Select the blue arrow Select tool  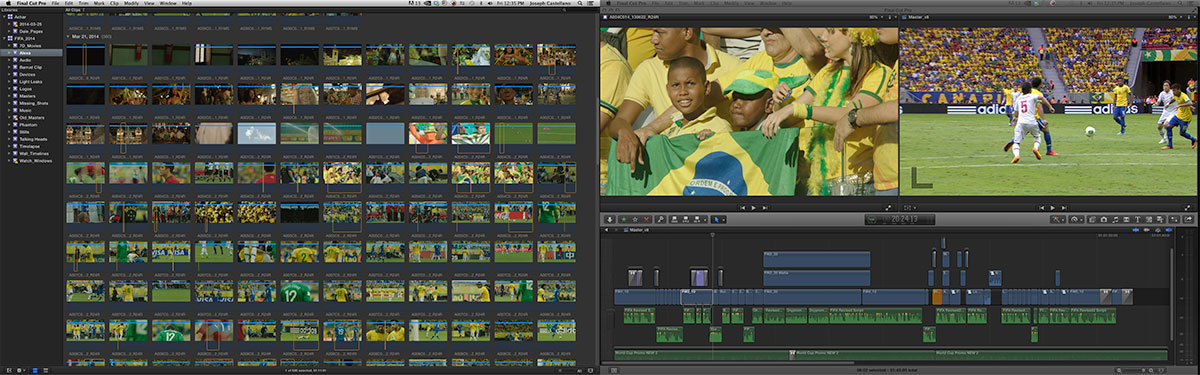click(715, 219)
